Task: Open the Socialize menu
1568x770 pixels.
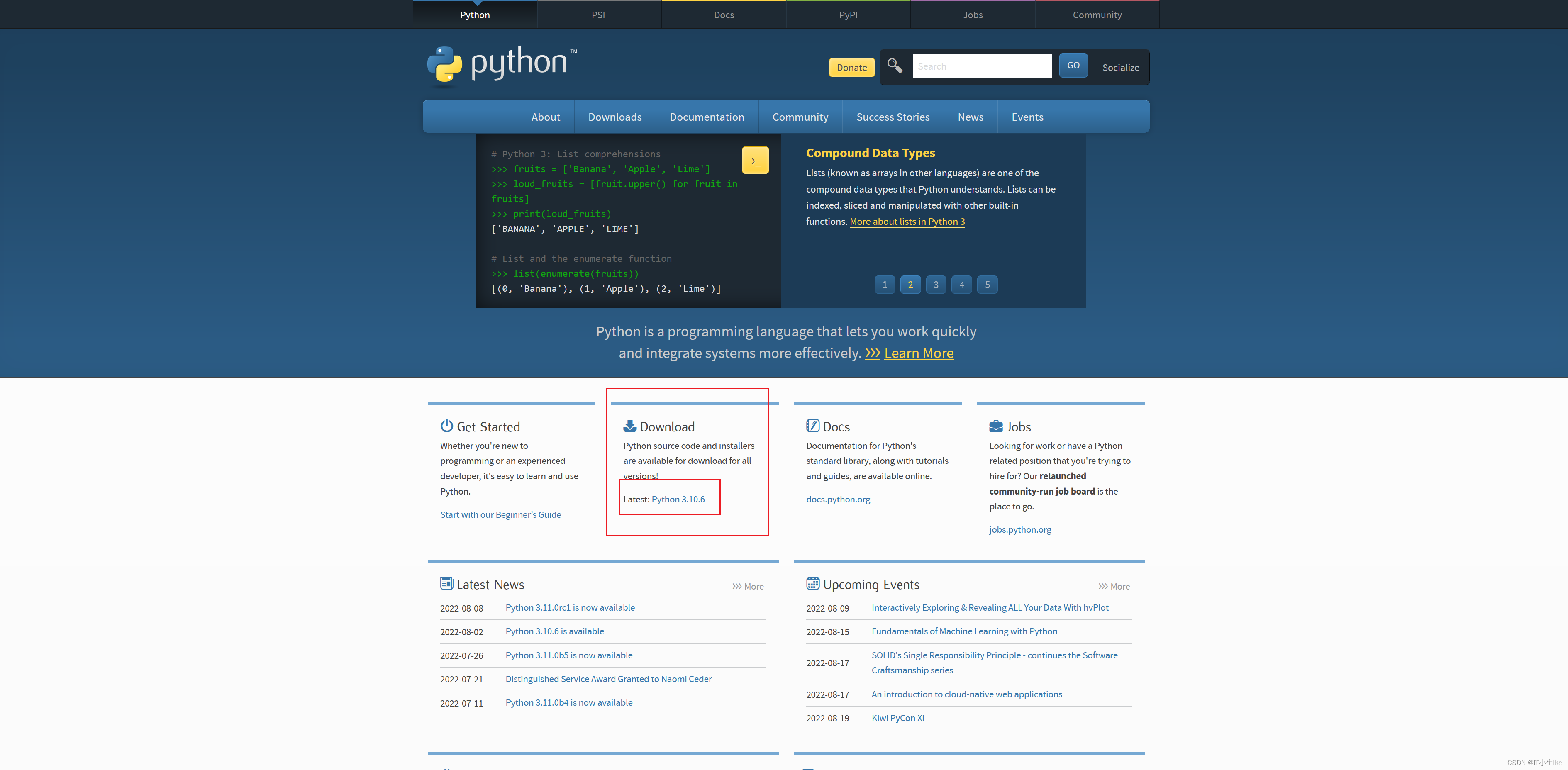Action: (1120, 67)
